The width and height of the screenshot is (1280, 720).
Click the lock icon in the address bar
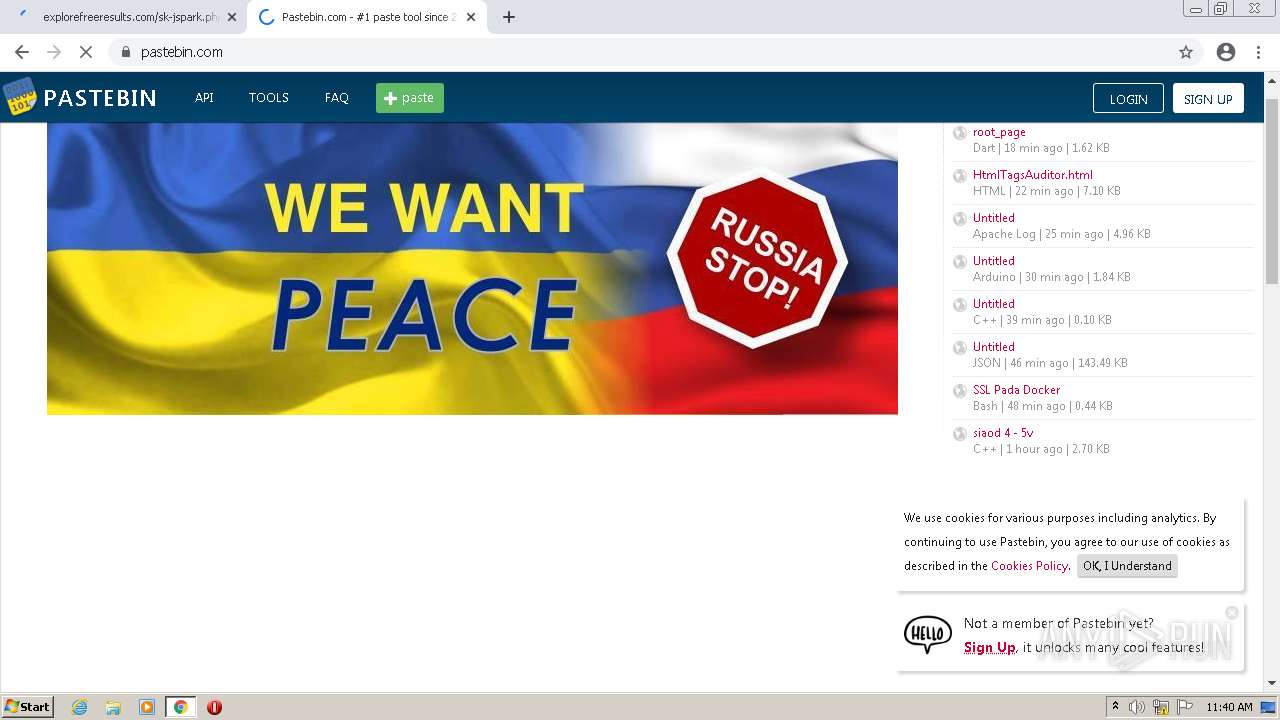(126, 52)
